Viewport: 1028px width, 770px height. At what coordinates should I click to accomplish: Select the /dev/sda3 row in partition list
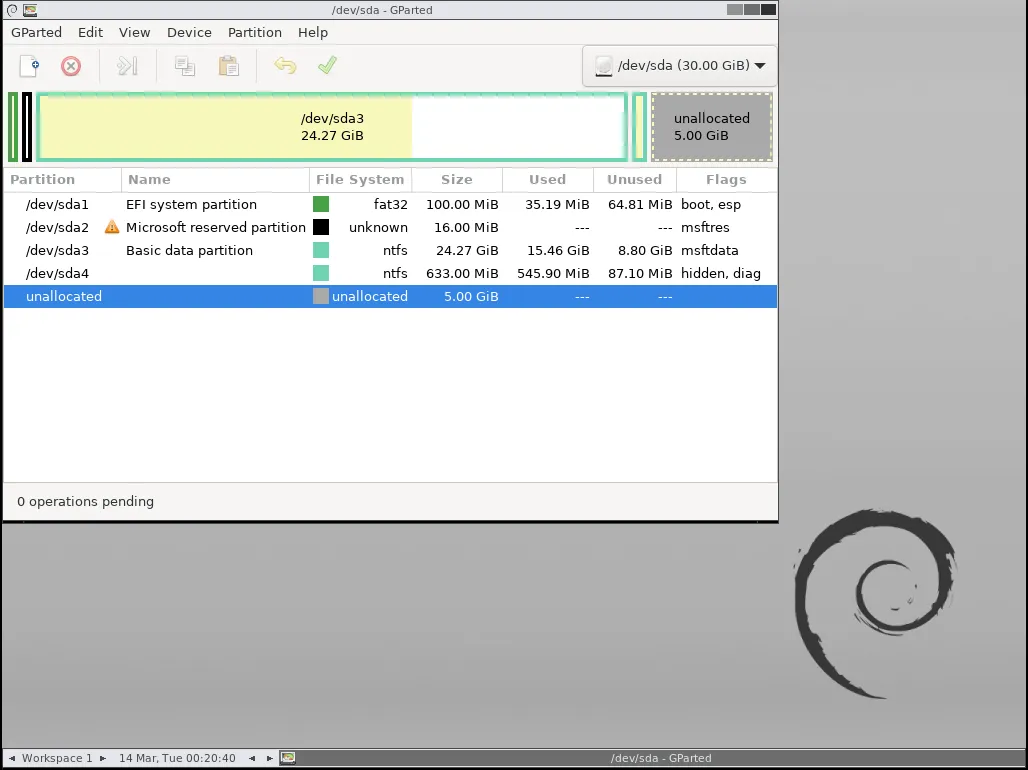57,250
